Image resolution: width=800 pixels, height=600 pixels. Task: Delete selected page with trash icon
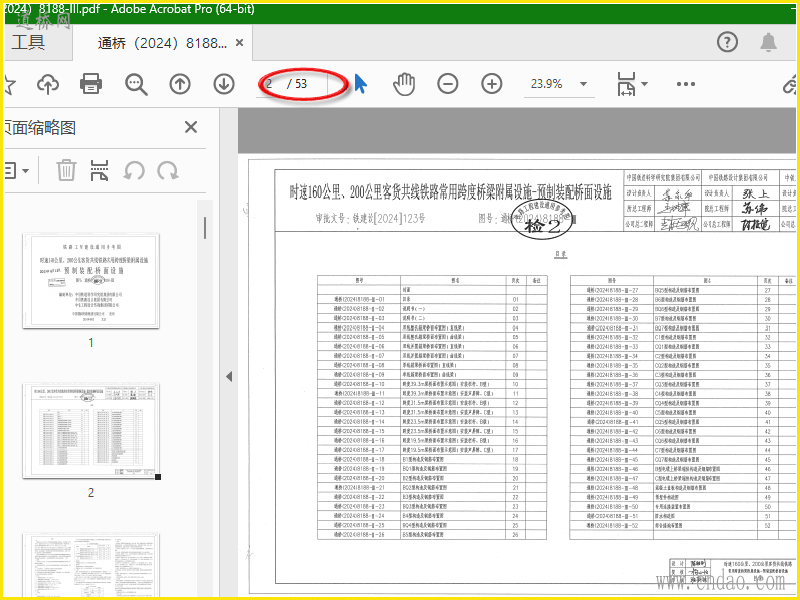coord(66,170)
